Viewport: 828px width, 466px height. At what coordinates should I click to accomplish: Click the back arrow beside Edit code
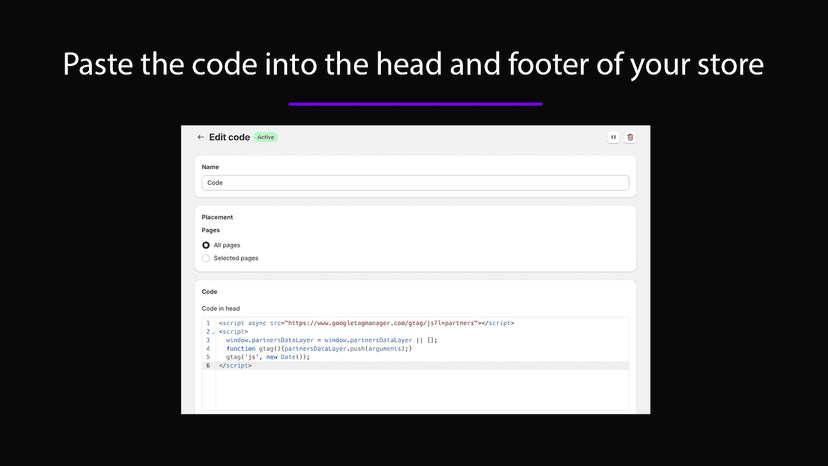201,137
